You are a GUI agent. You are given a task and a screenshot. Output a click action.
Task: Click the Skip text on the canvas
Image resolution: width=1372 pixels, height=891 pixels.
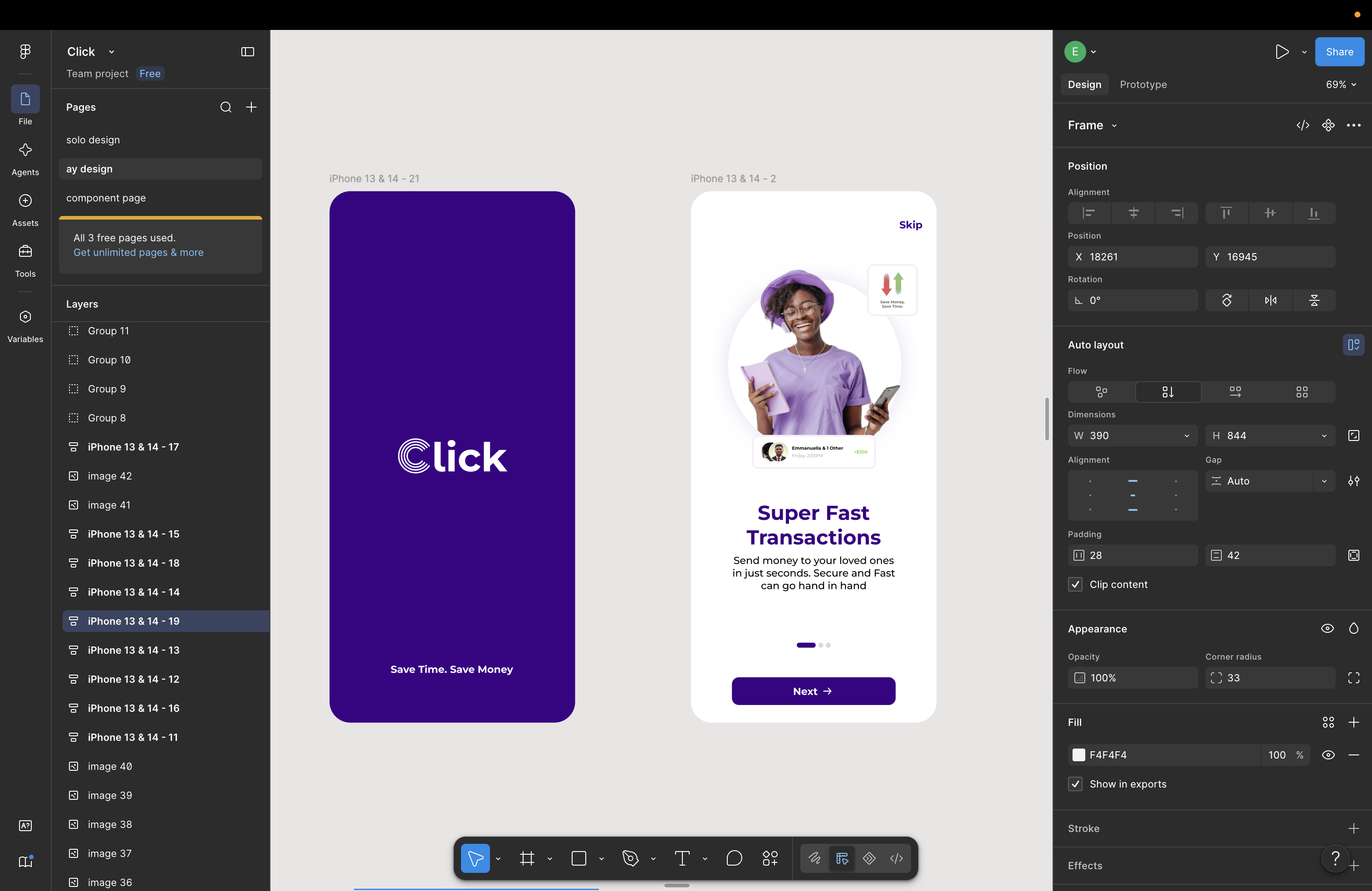(x=910, y=225)
